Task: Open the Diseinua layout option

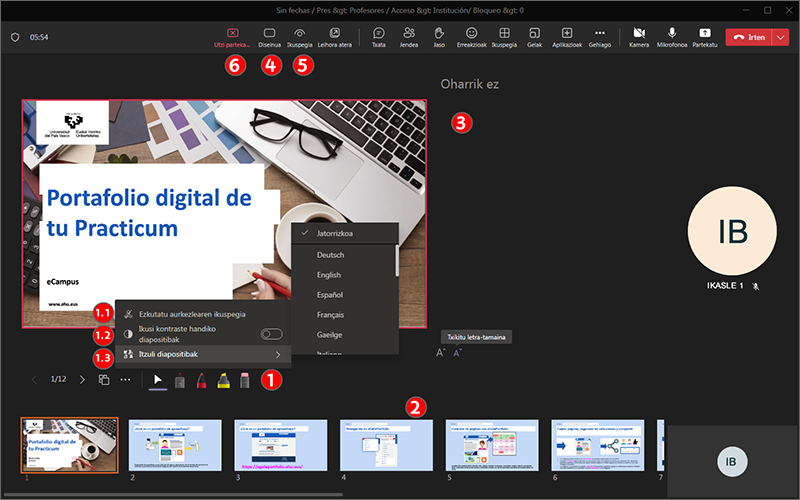Action: click(269, 33)
